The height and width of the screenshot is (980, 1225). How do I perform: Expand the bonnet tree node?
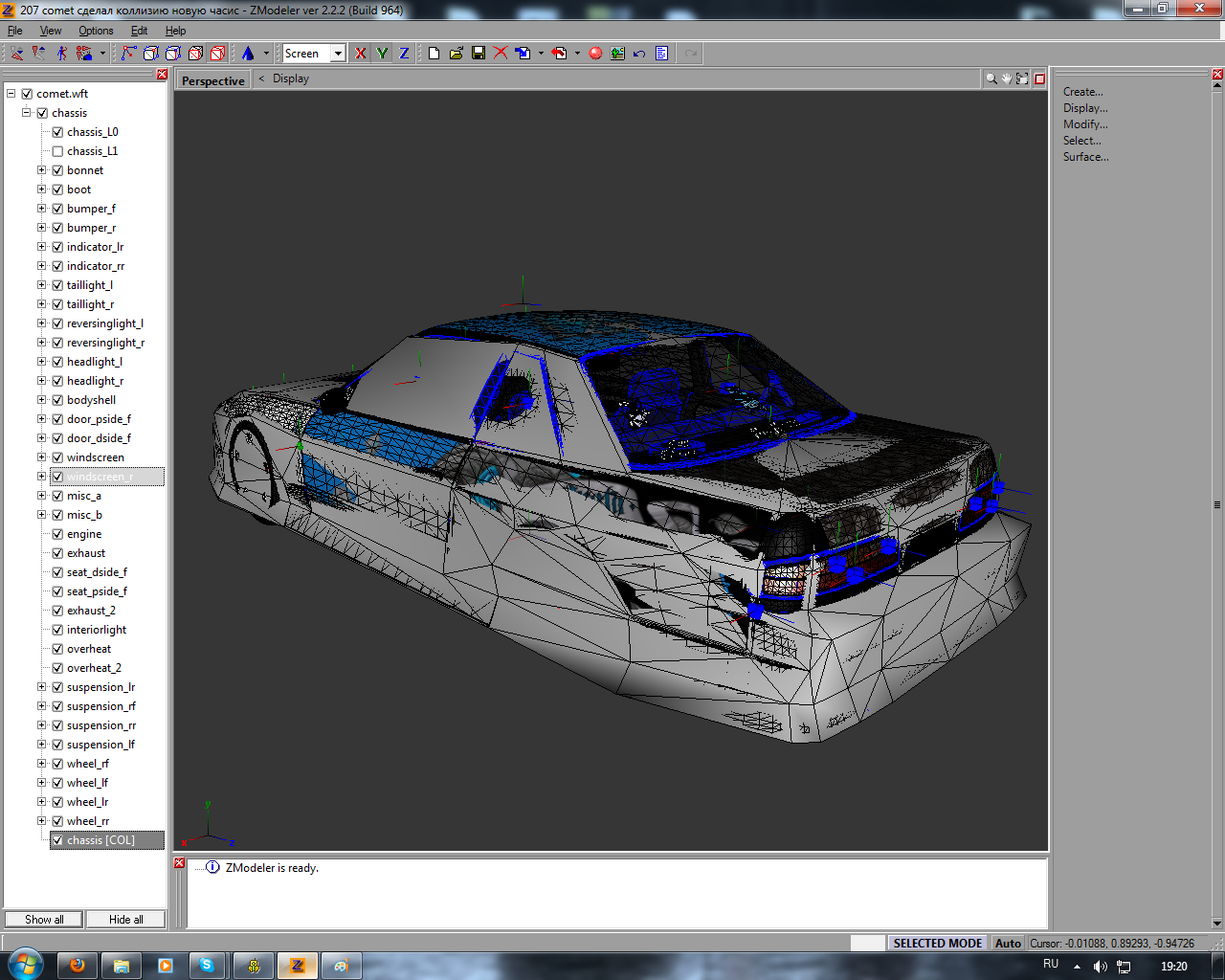42,170
